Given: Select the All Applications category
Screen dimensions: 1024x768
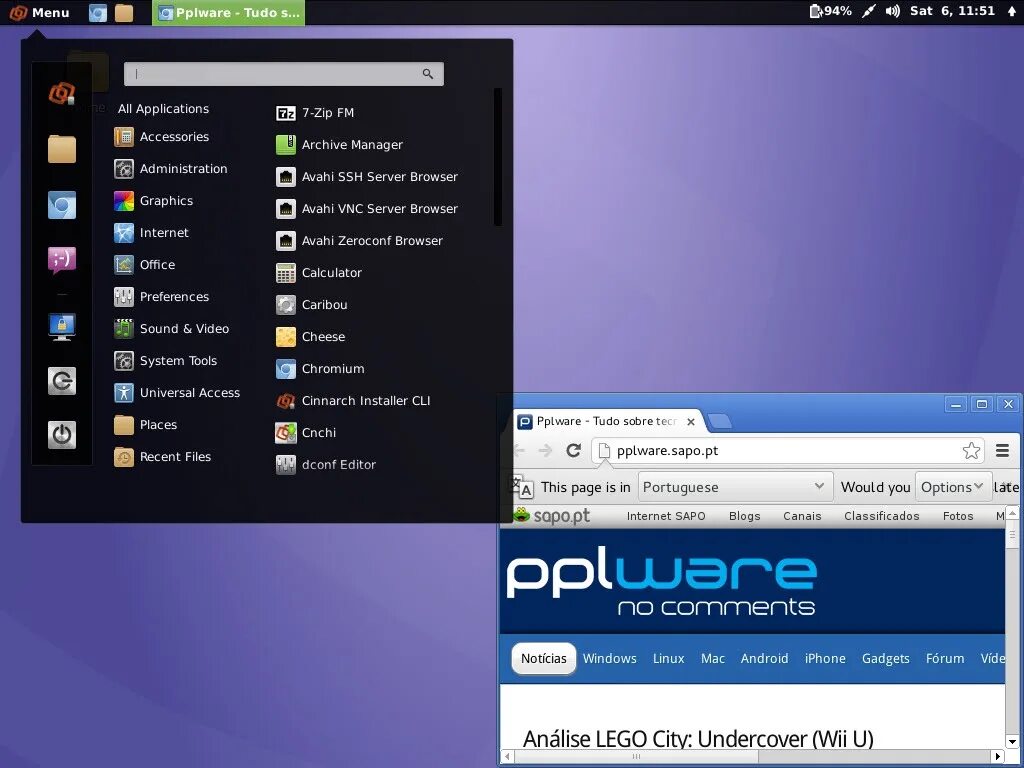Looking at the screenshot, I should (163, 109).
